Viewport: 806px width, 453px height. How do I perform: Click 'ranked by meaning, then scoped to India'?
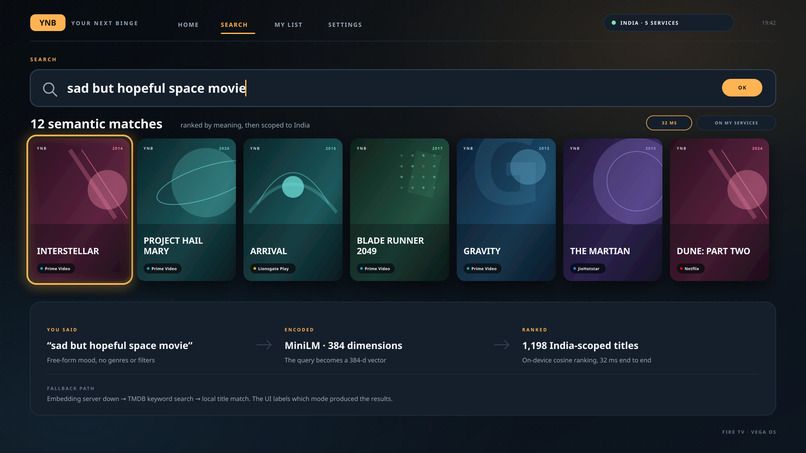point(245,125)
